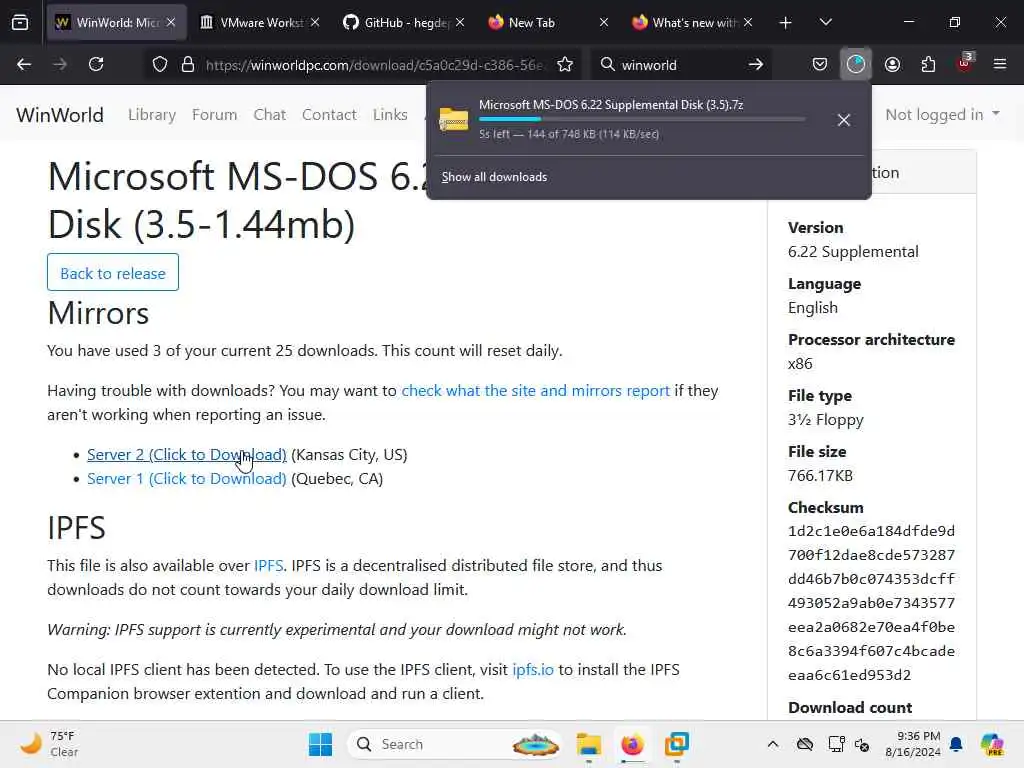Switch to the New Tab tab
Image resolution: width=1024 pixels, height=768 pixels.
tap(549, 23)
